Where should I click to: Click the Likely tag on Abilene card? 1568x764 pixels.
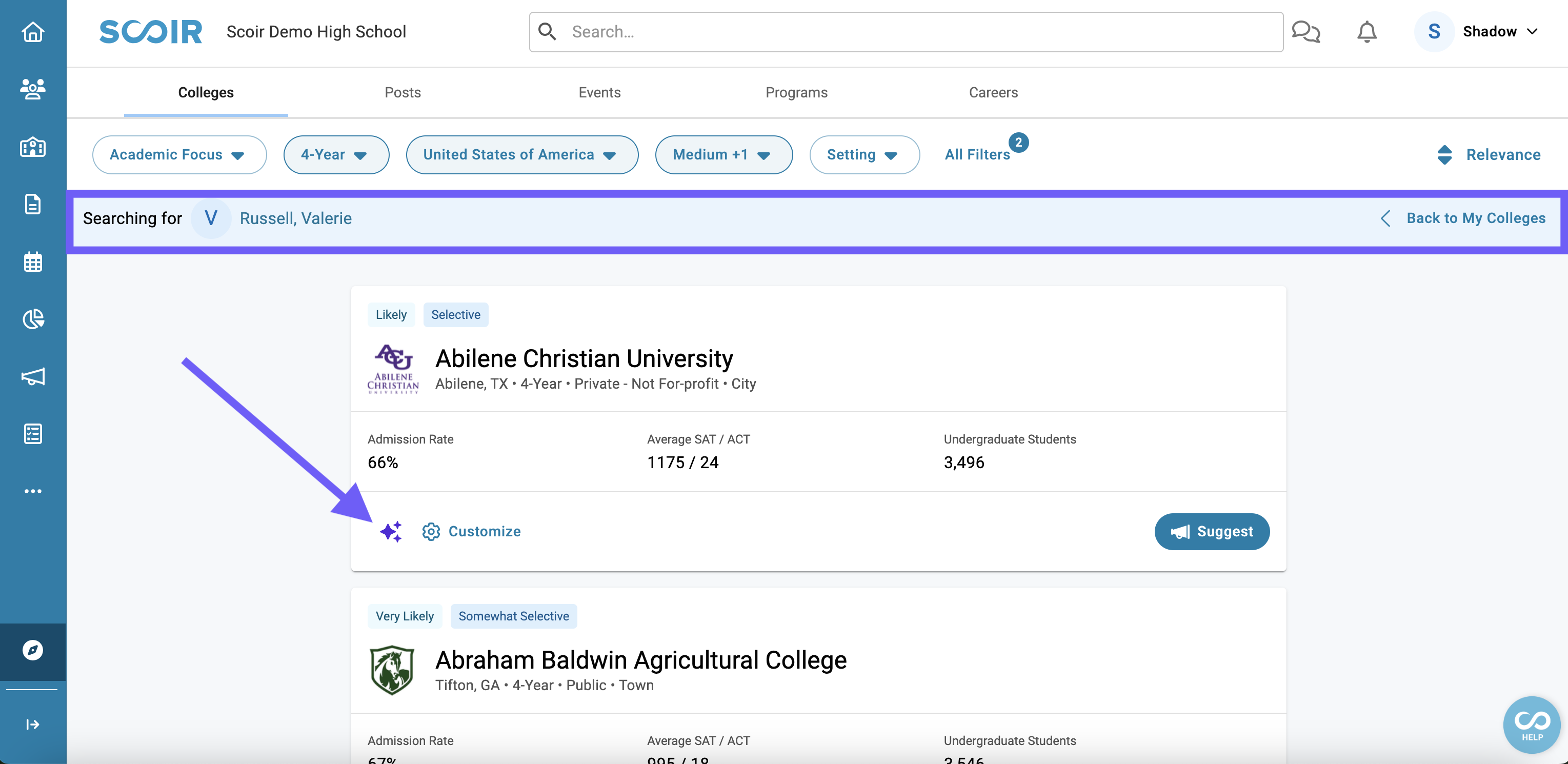pos(391,315)
